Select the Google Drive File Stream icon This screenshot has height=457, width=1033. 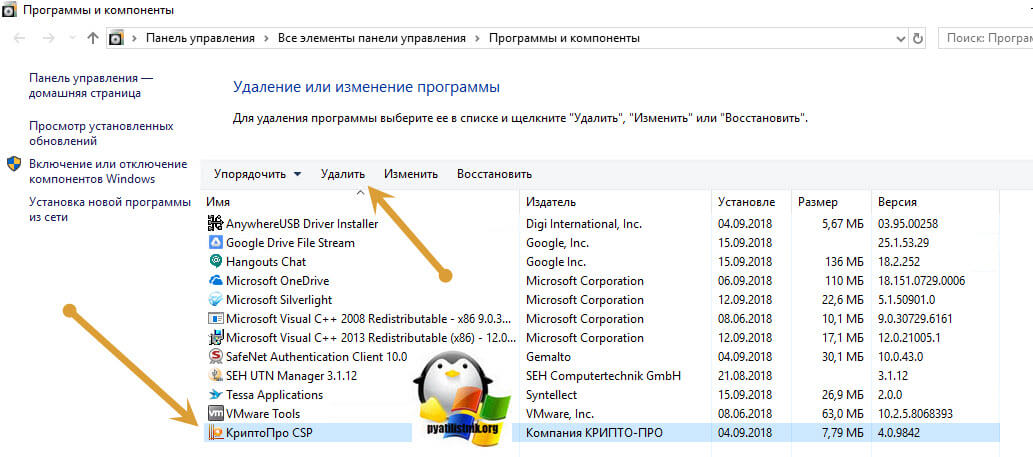pyautogui.click(x=215, y=243)
